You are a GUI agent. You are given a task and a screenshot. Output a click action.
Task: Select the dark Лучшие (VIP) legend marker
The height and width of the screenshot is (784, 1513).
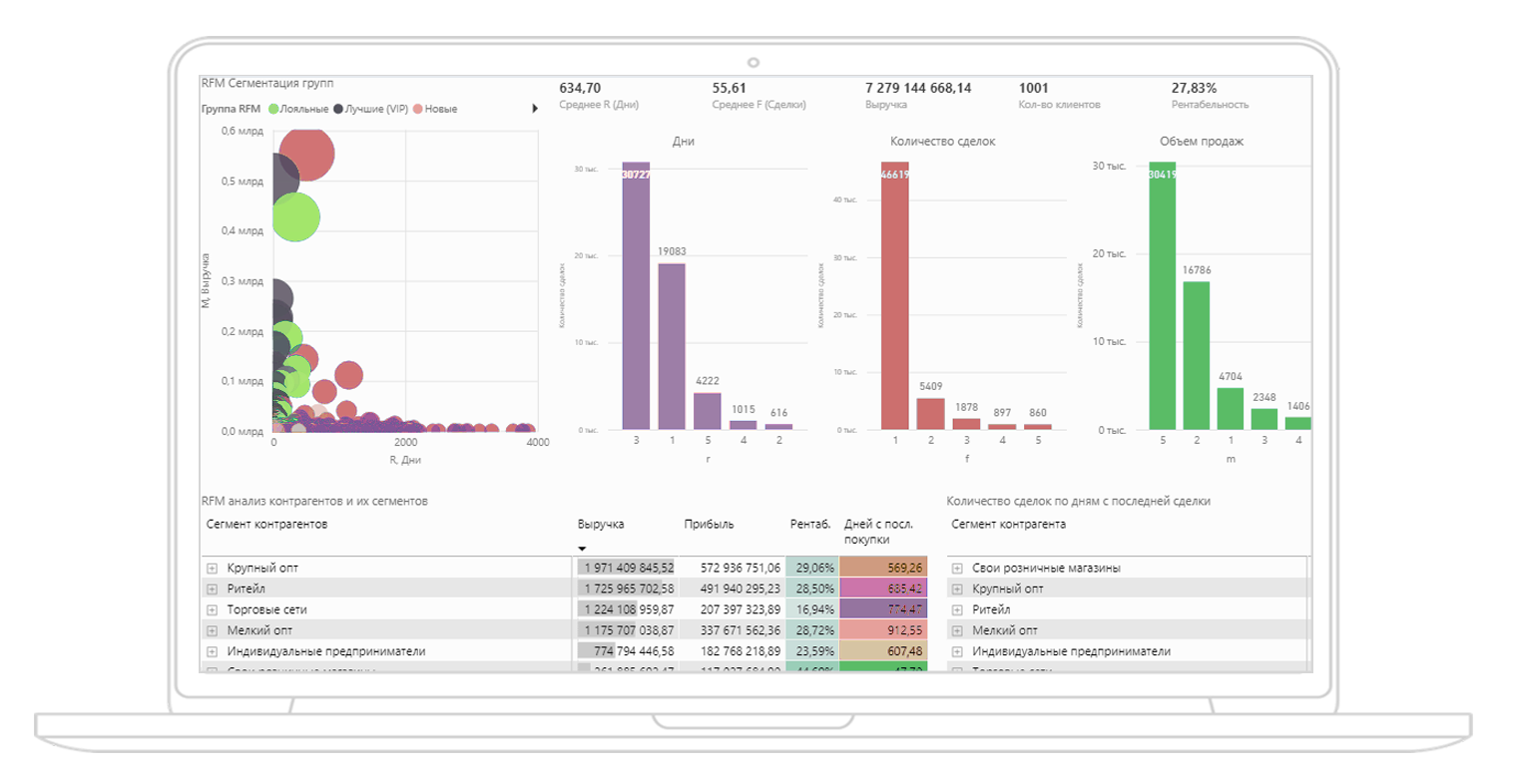click(338, 109)
